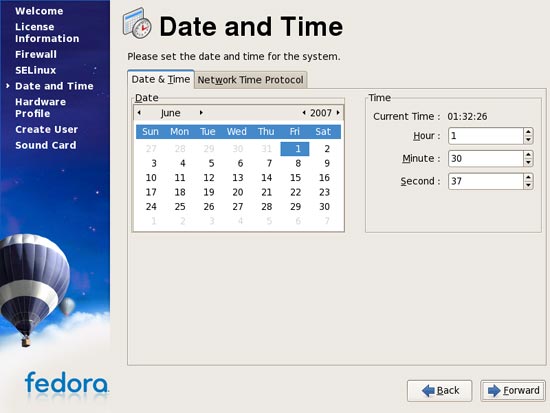
Task: Select June 28 on the calendar
Action: pyautogui.click(x=266, y=206)
